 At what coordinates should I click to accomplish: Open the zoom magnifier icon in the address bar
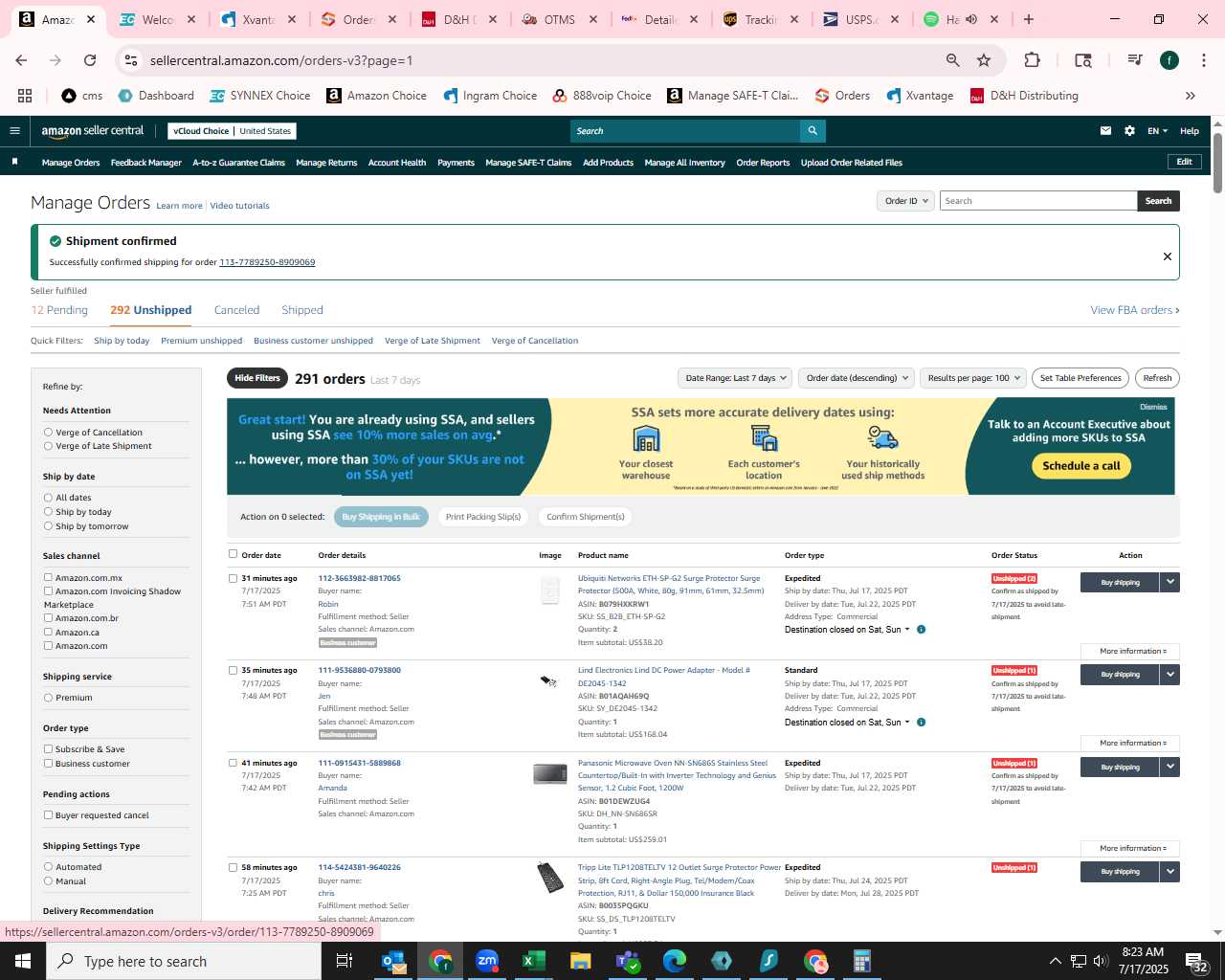click(x=952, y=60)
